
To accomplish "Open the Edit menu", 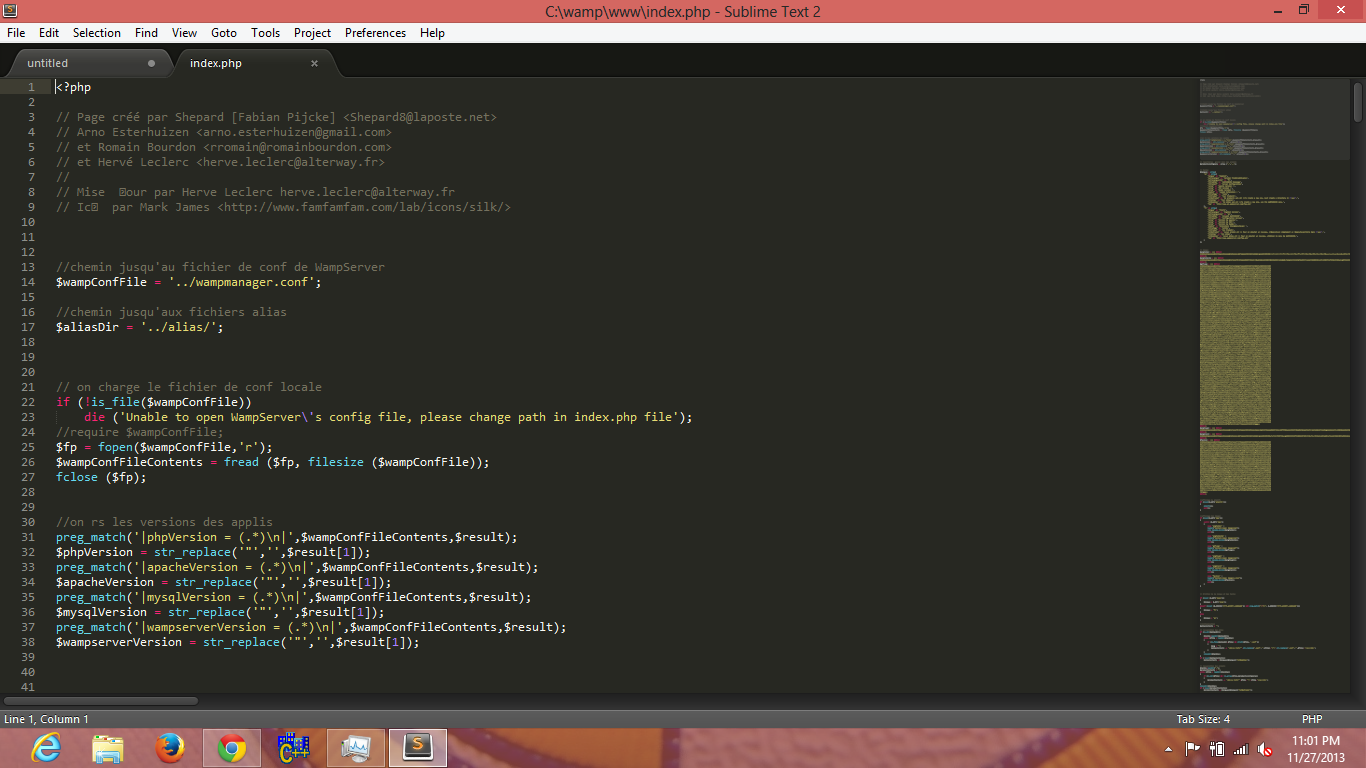I will point(49,33).
